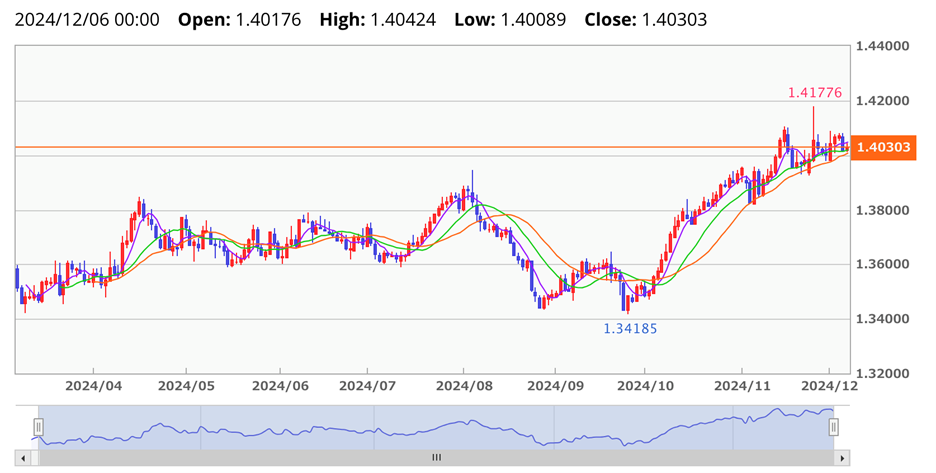Click the 2024/08 date axis label
The width and height of the screenshot is (936, 473).
[464, 386]
